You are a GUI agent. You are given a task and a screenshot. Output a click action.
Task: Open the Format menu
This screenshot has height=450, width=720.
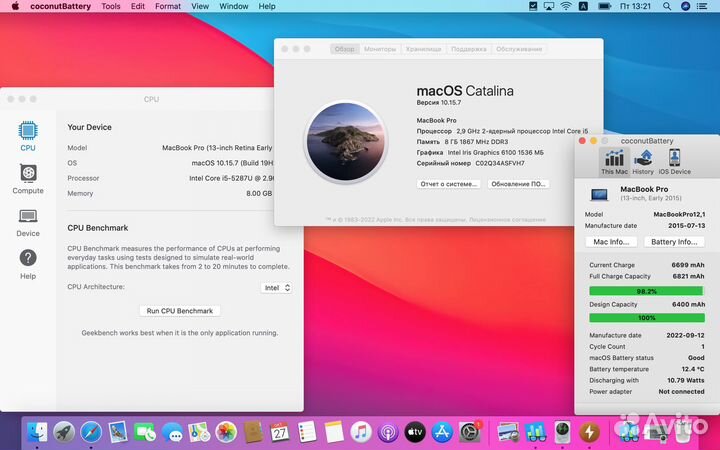(168, 6)
